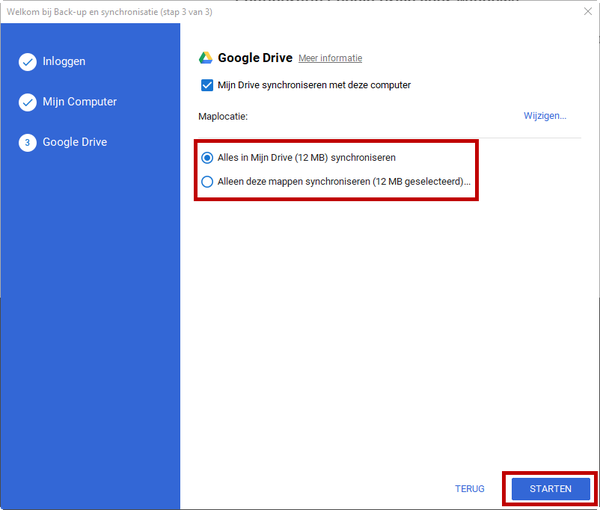The image size is (600, 510).
Task: Click the Google Drive heading text
Action: pos(255,58)
